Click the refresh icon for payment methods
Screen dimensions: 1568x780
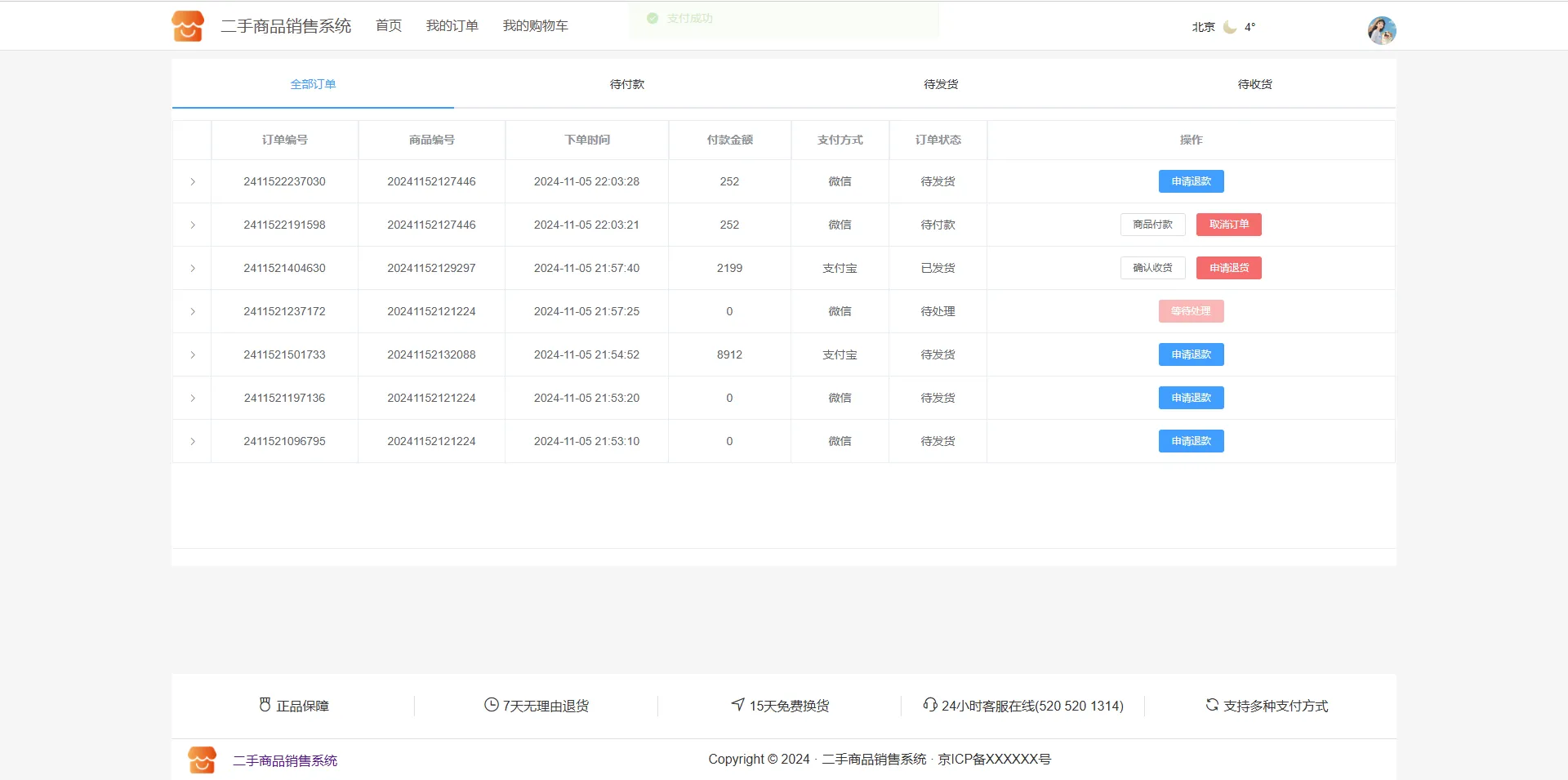1212,705
